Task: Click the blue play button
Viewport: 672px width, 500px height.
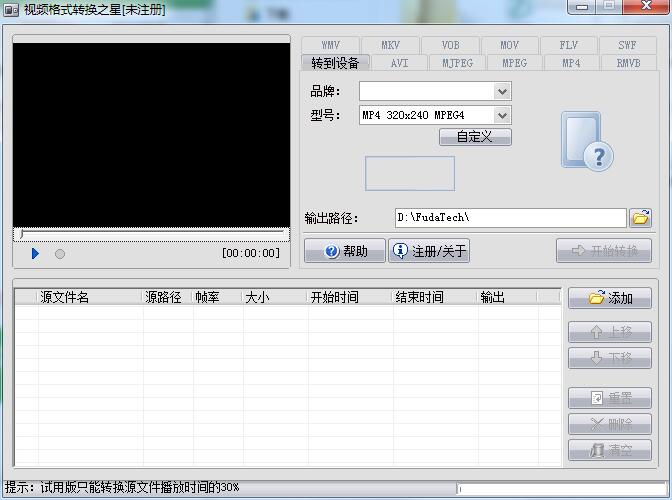Action: (x=35, y=254)
